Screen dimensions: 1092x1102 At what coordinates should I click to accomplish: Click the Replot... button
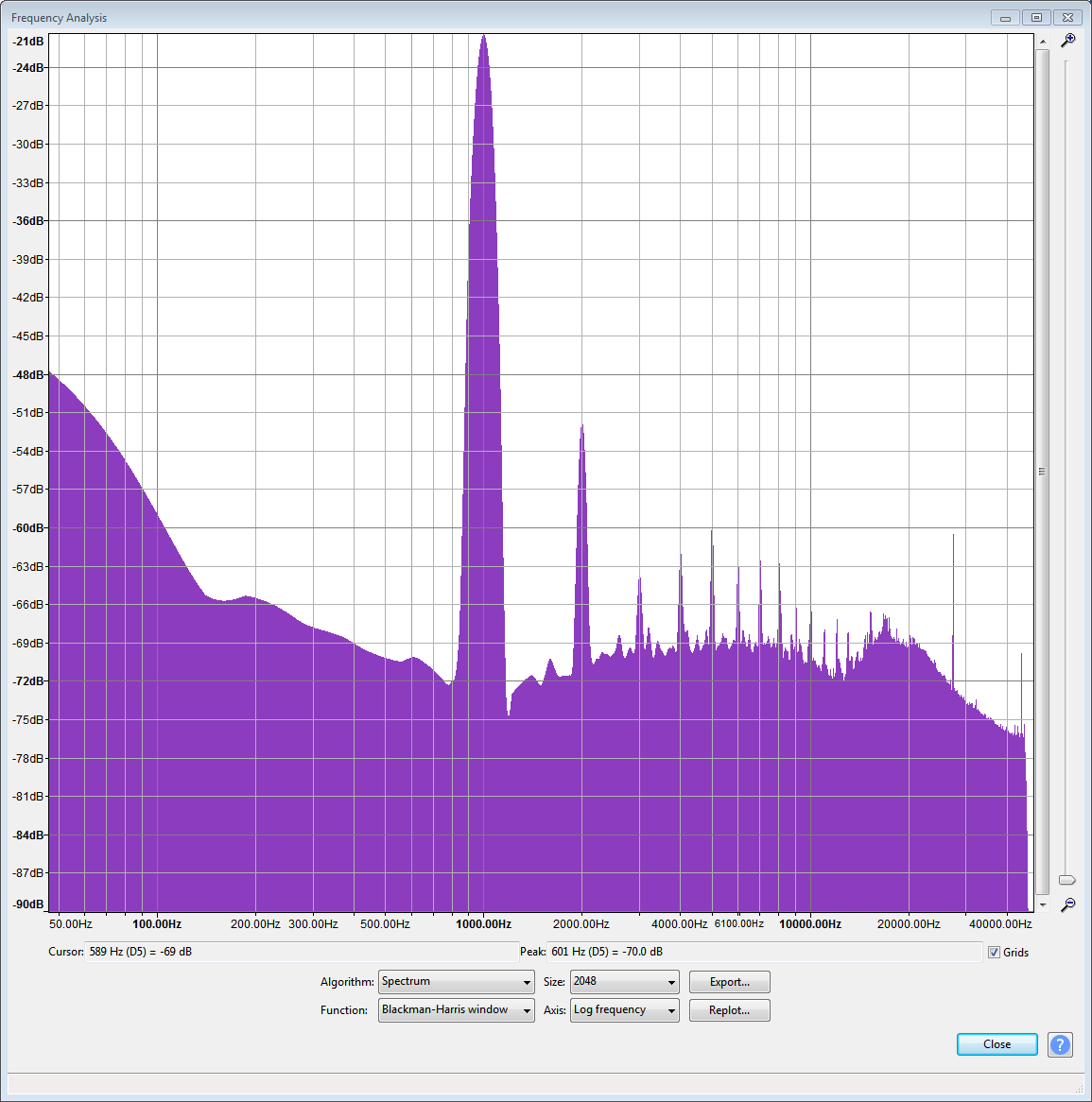729,1010
